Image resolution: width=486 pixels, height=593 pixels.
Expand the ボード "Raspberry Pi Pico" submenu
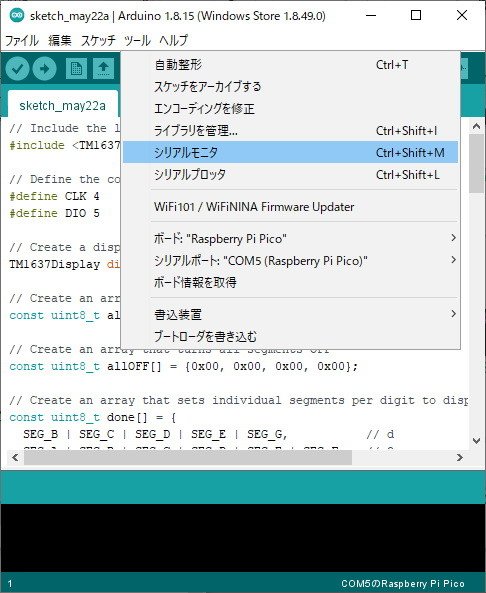pyautogui.click(x=290, y=239)
